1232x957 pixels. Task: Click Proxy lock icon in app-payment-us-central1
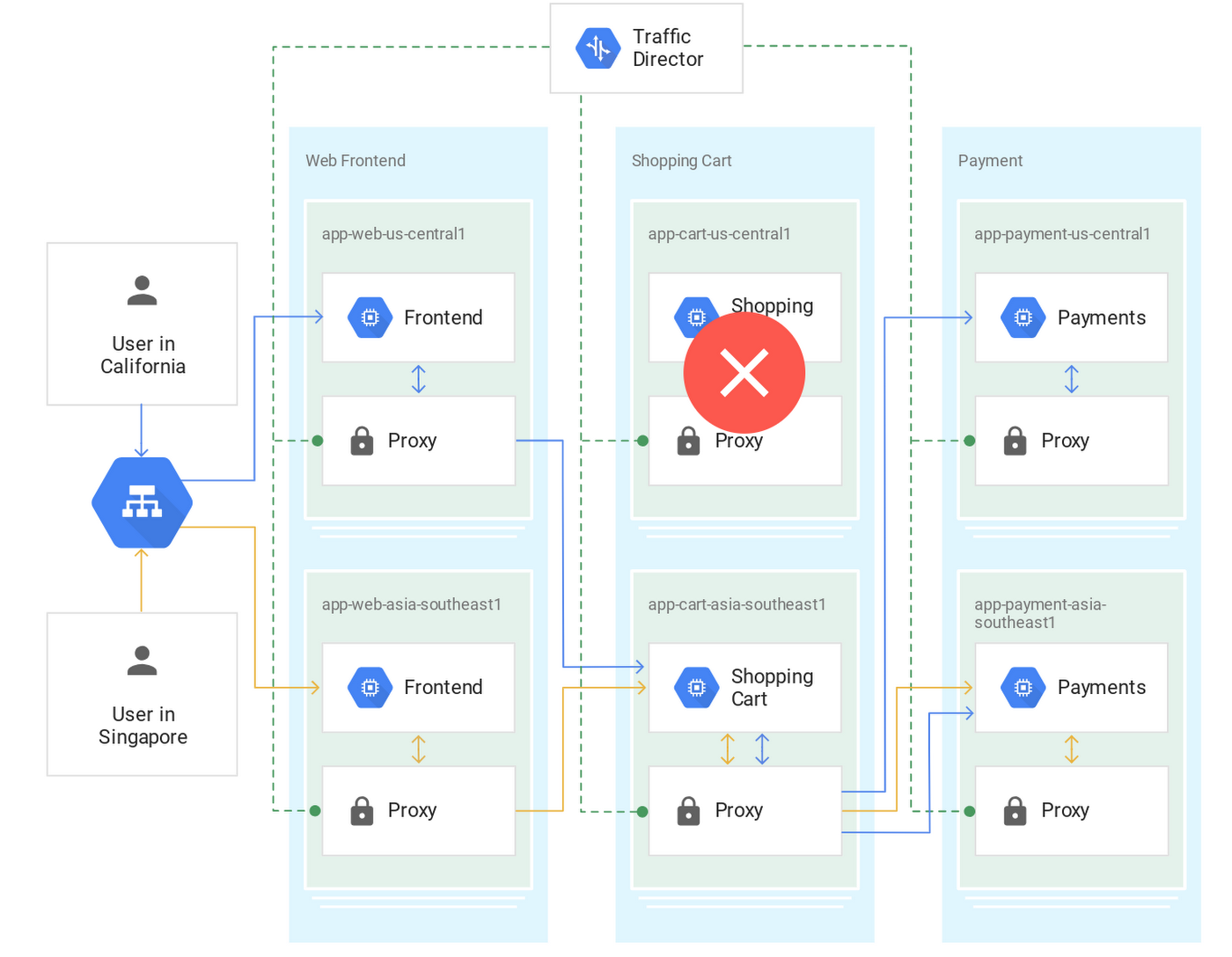click(x=1015, y=441)
